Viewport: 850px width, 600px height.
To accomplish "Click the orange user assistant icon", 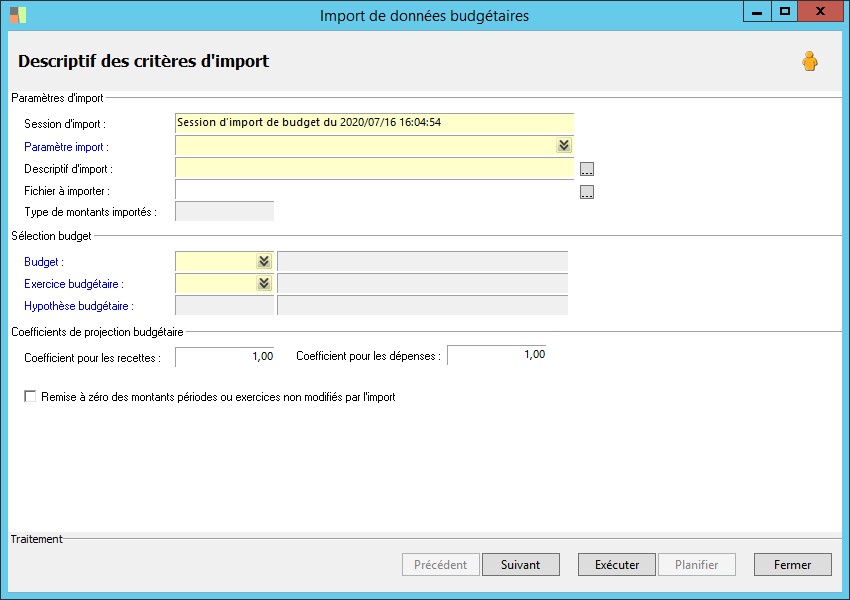I will (x=810, y=61).
